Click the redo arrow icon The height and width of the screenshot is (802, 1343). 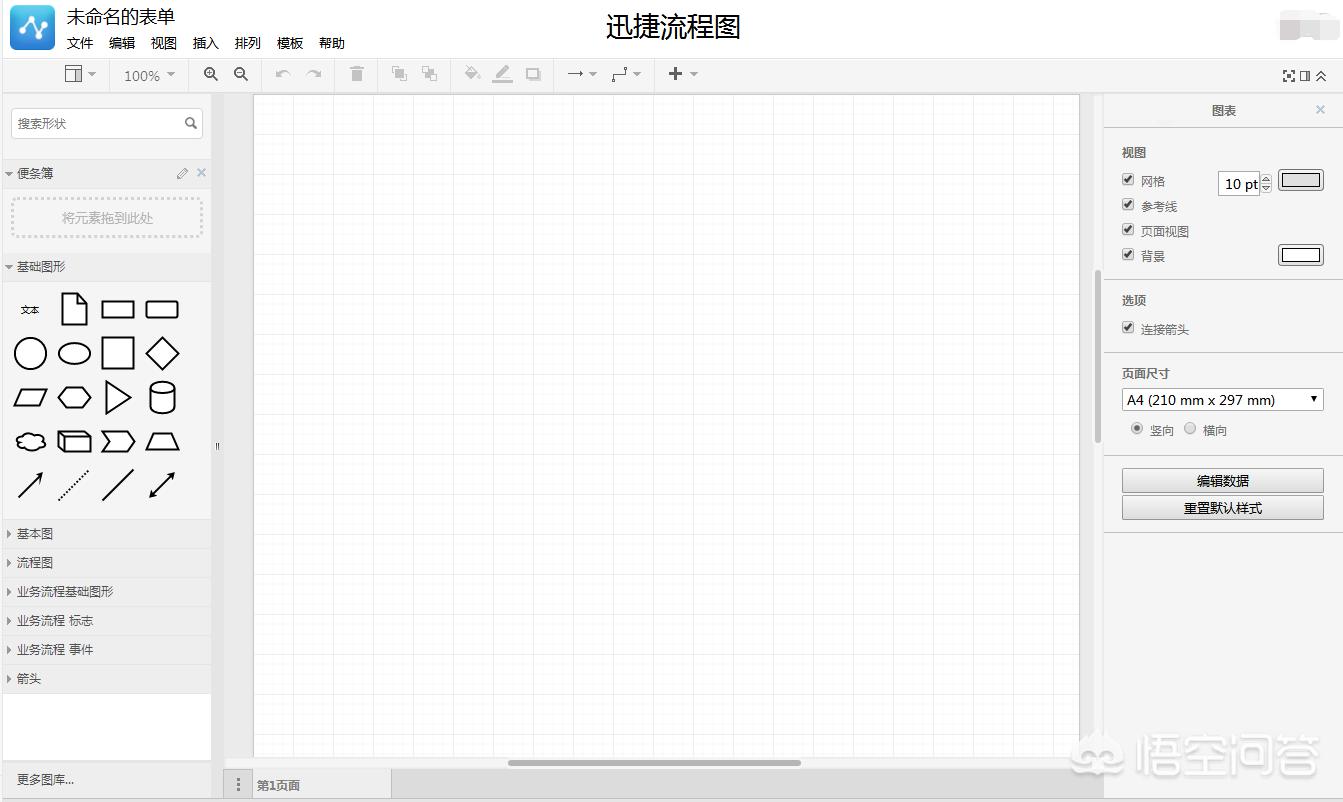(x=313, y=74)
